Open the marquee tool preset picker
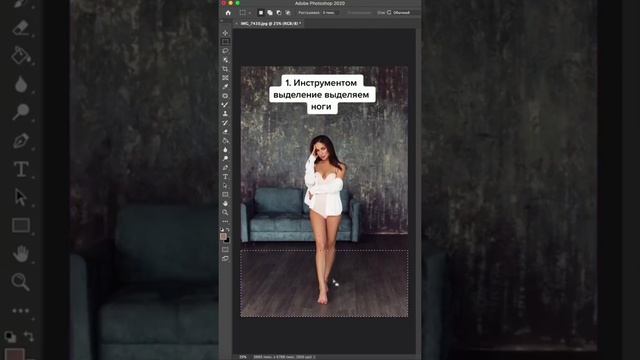The width and height of the screenshot is (640, 360). click(245, 13)
